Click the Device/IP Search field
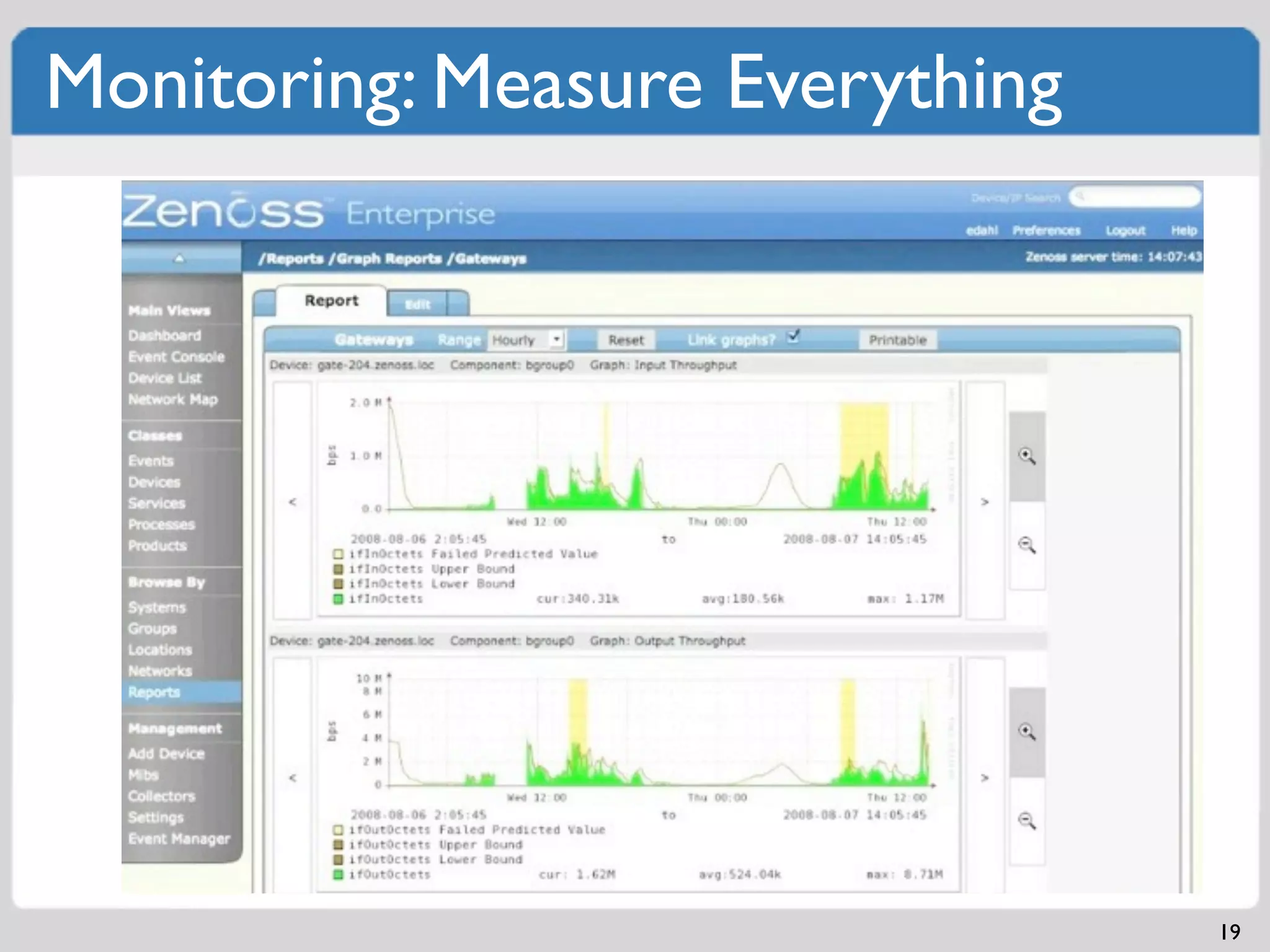This screenshot has height=952, width=1270. point(1135,197)
